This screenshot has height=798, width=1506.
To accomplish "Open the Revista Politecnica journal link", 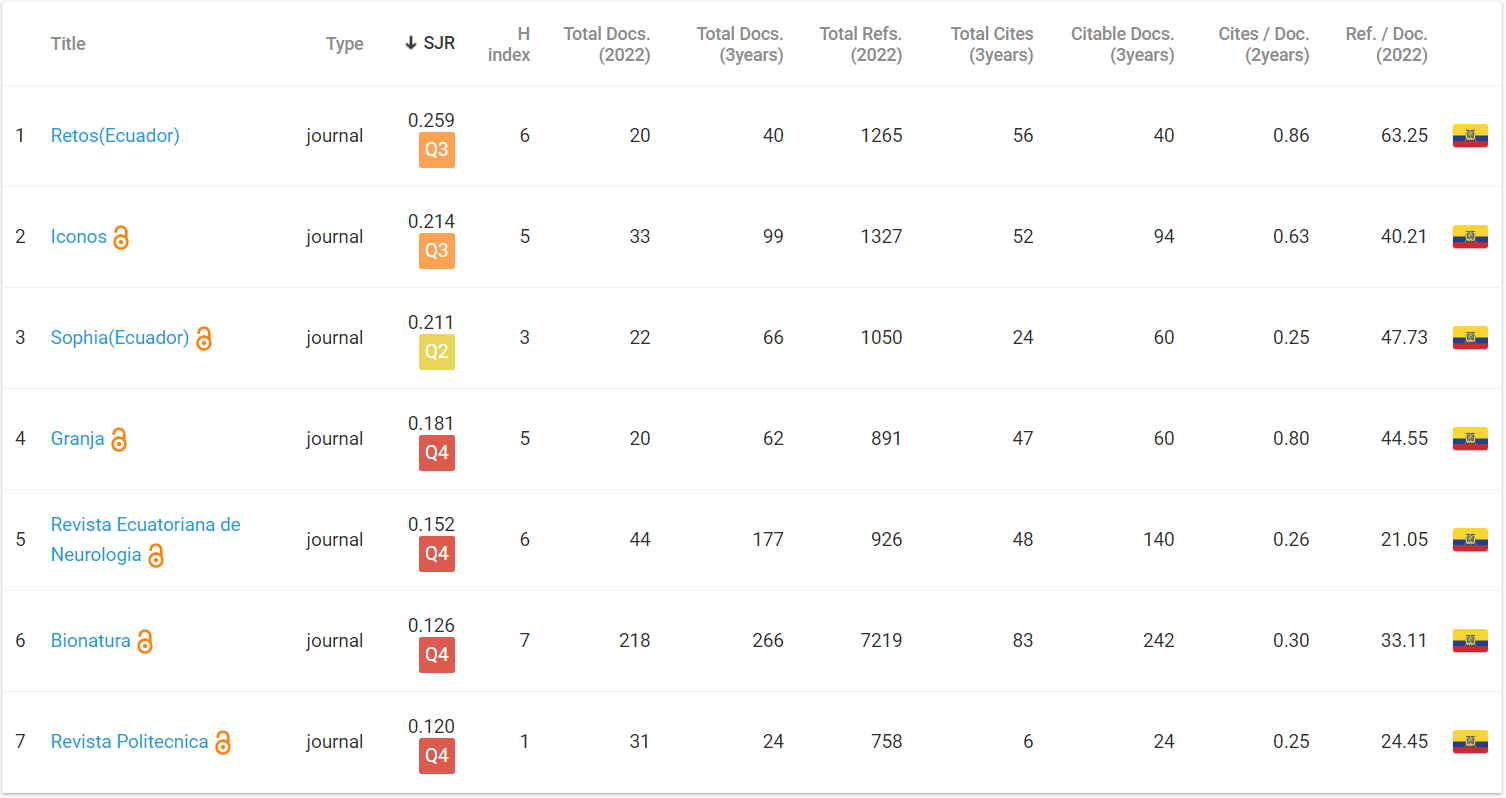I will coord(130,742).
